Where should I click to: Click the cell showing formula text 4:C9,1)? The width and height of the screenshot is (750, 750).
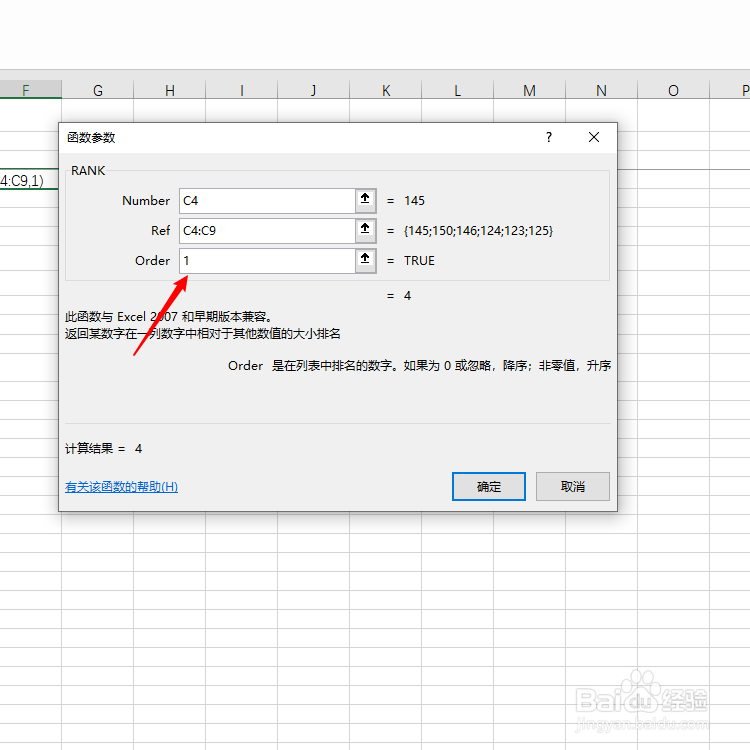click(x=29, y=179)
